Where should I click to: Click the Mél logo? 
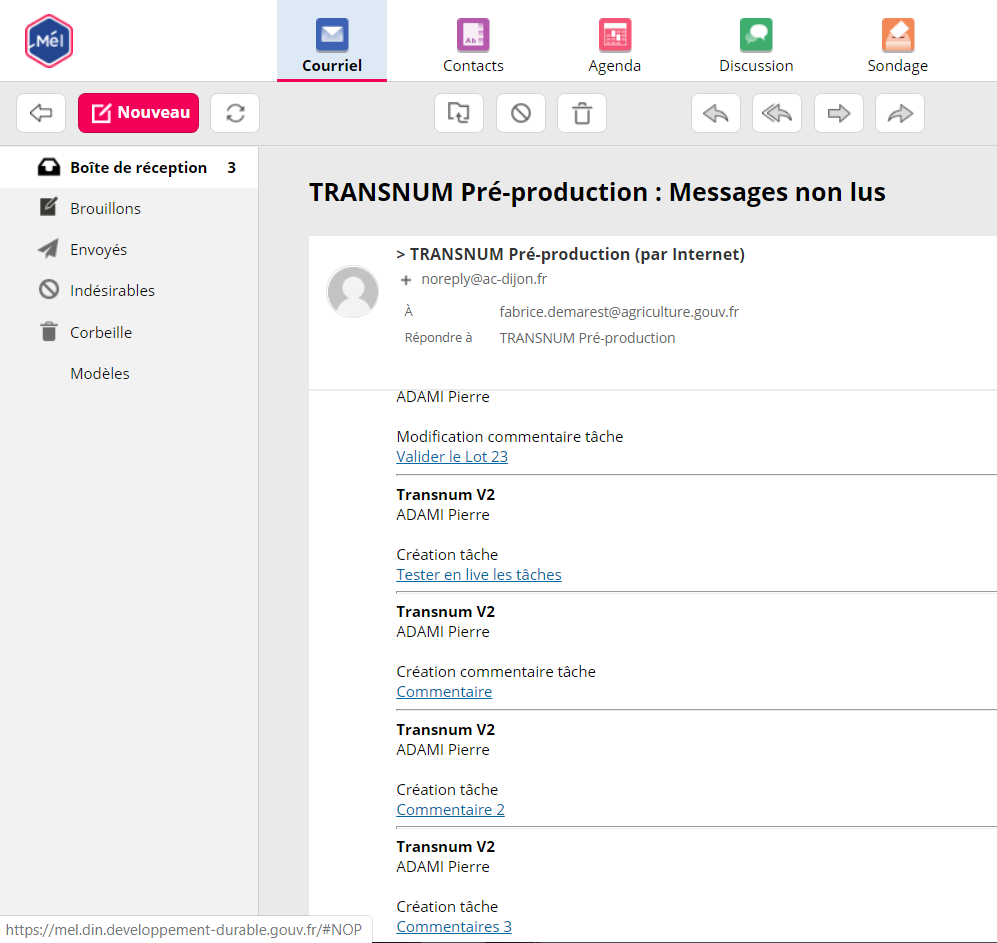coord(49,41)
